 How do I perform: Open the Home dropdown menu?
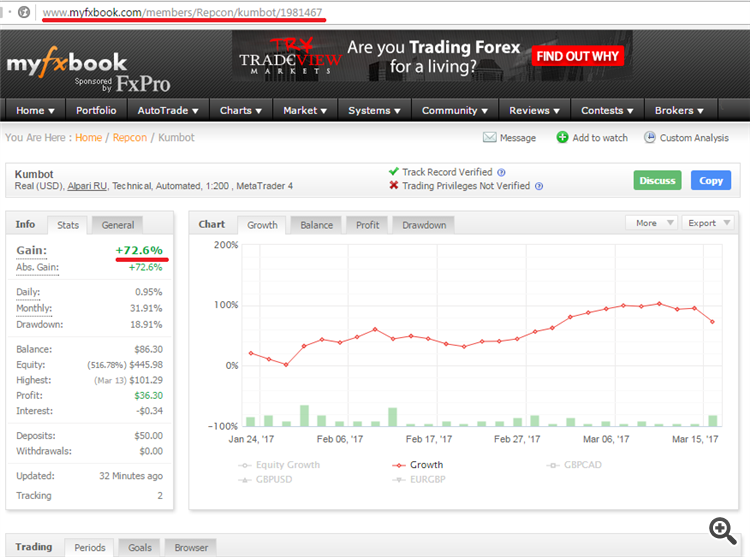click(35, 110)
